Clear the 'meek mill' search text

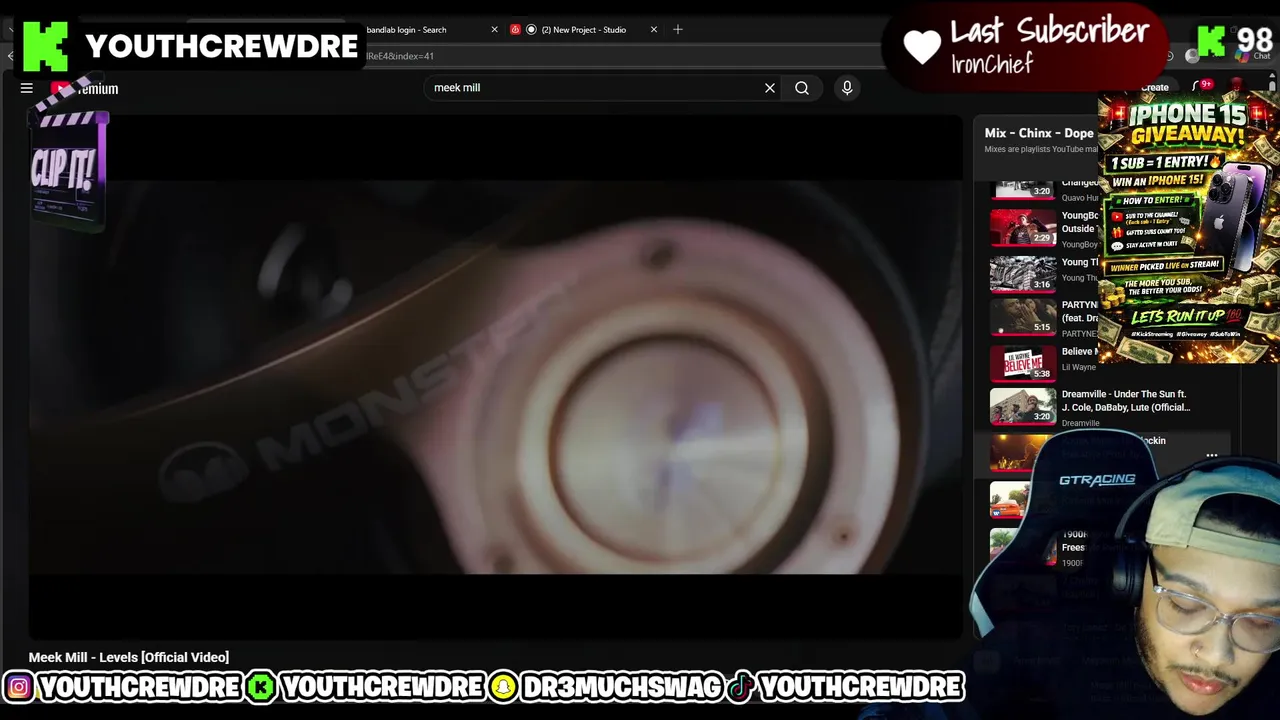point(770,88)
